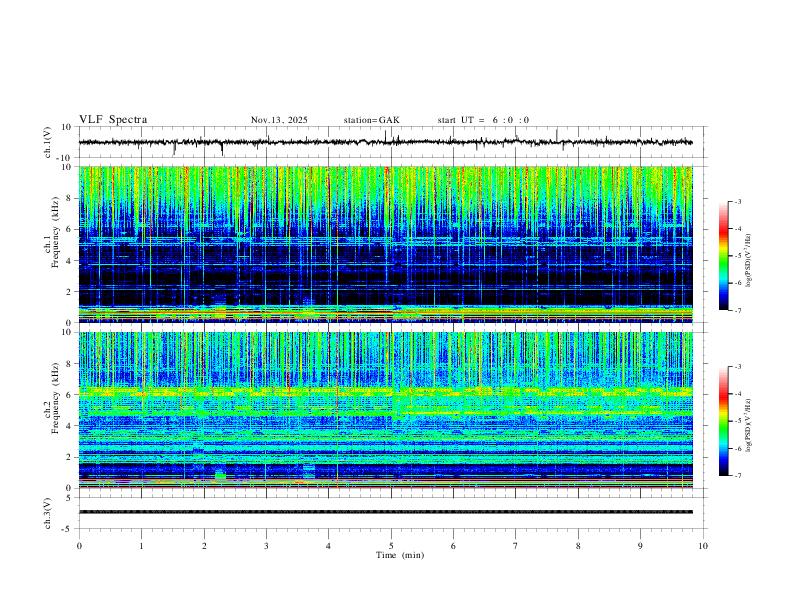Click the color scale bar beside ch.1 spectrogram
This screenshot has height=612, width=792.
(x=723, y=256)
